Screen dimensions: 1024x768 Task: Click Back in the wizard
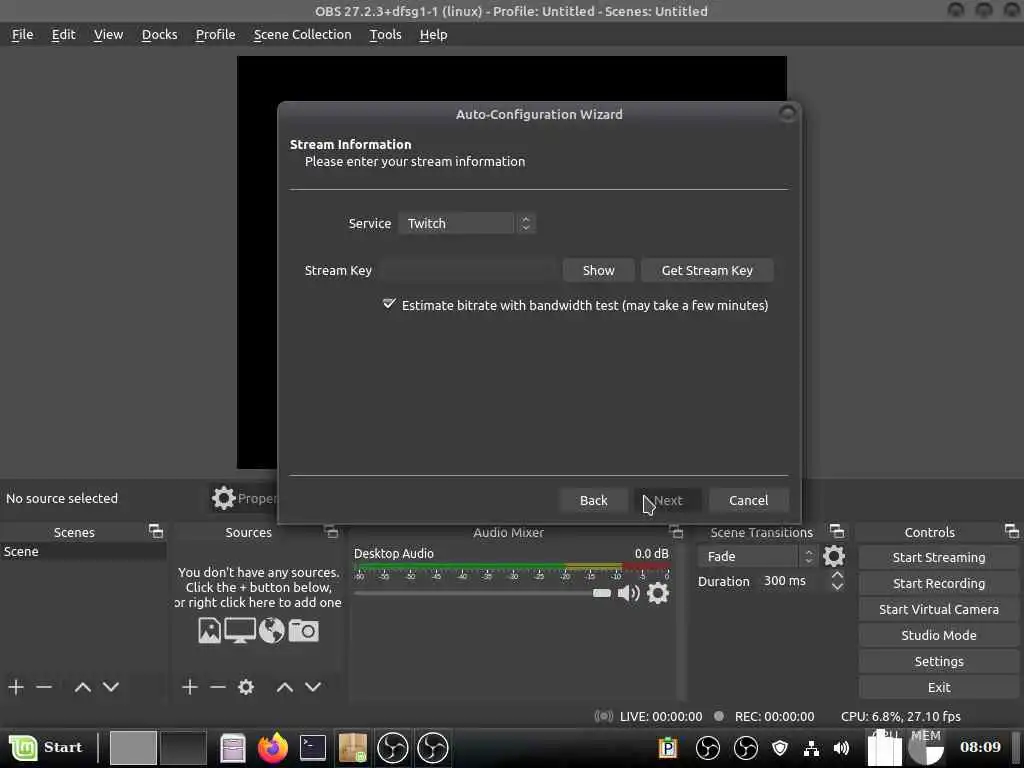click(594, 500)
